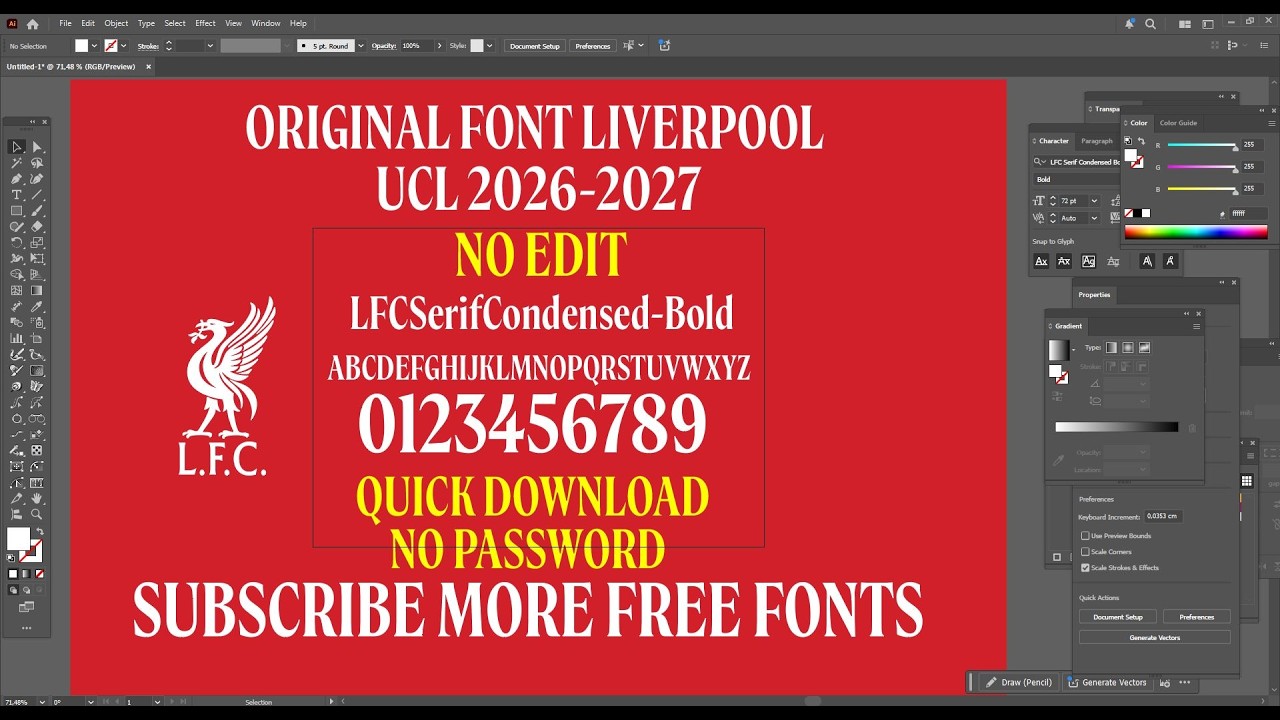
Task: Click the Freeform Gradient type icon
Action: 1144,347
